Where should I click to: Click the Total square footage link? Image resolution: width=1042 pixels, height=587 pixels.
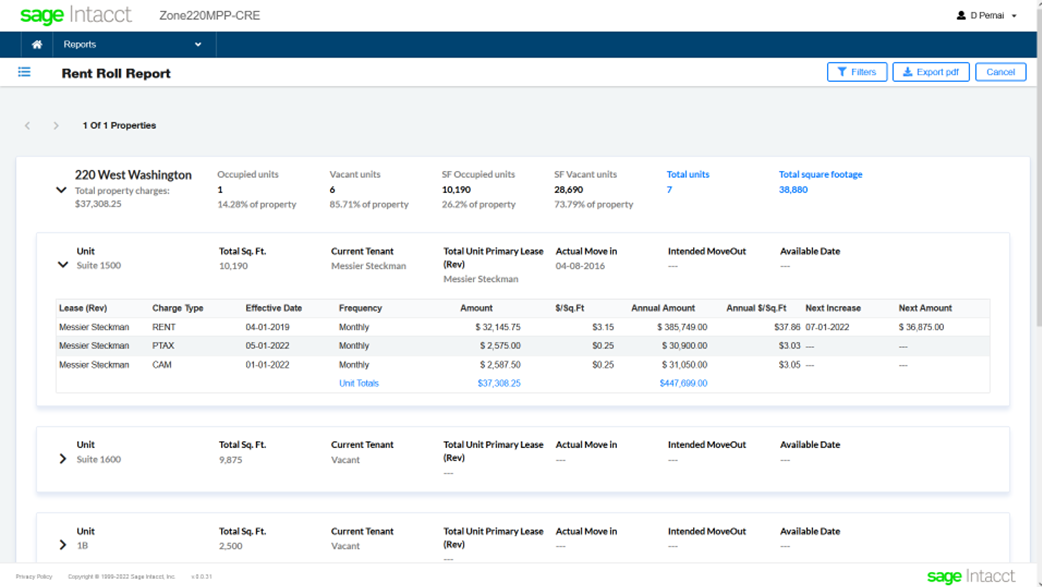(x=820, y=175)
